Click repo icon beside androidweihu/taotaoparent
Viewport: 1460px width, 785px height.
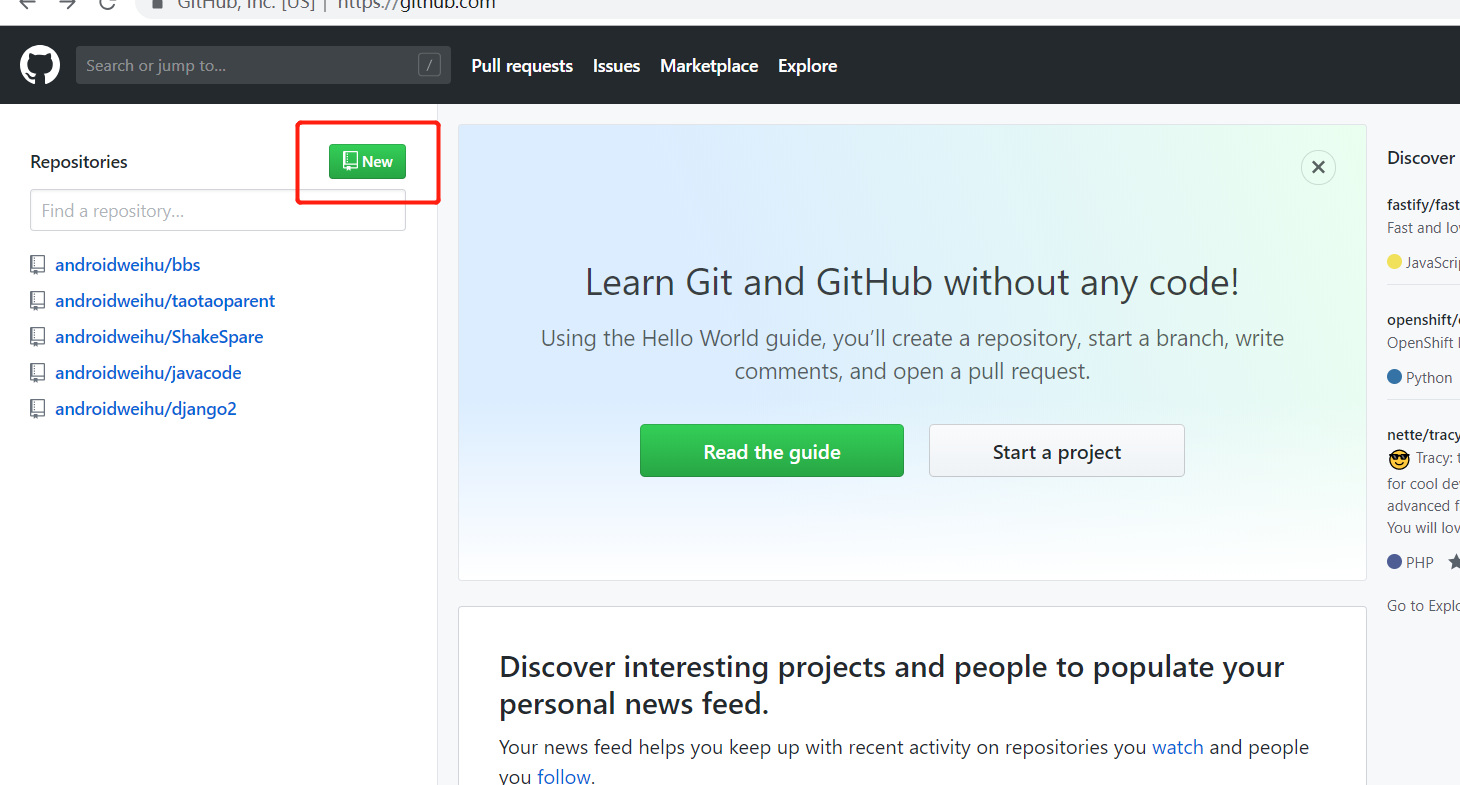click(x=38, y=301)
